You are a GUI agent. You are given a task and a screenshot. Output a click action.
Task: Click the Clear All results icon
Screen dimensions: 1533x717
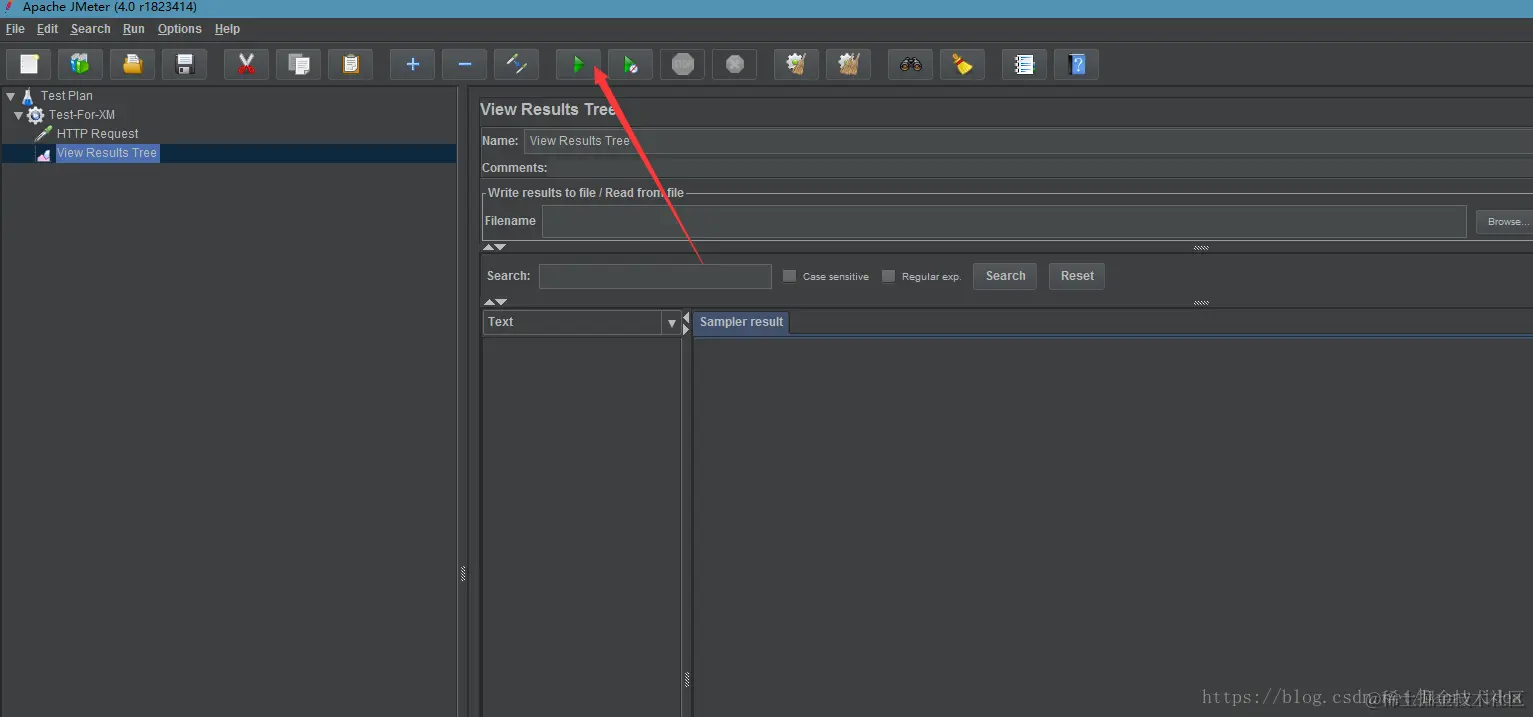(848, 65)
